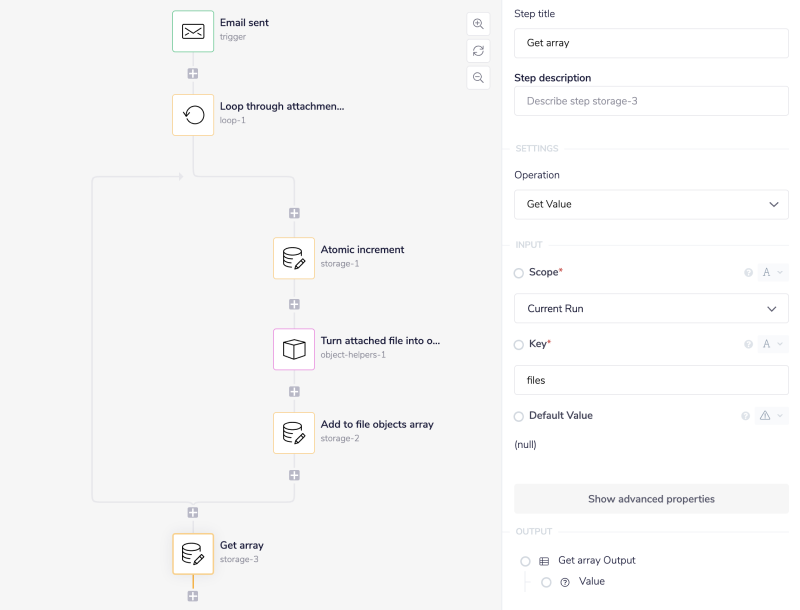This screenshot has height=610, width=800.
Task: Open the Key type selector dropdown
Action: coord(773,345)
